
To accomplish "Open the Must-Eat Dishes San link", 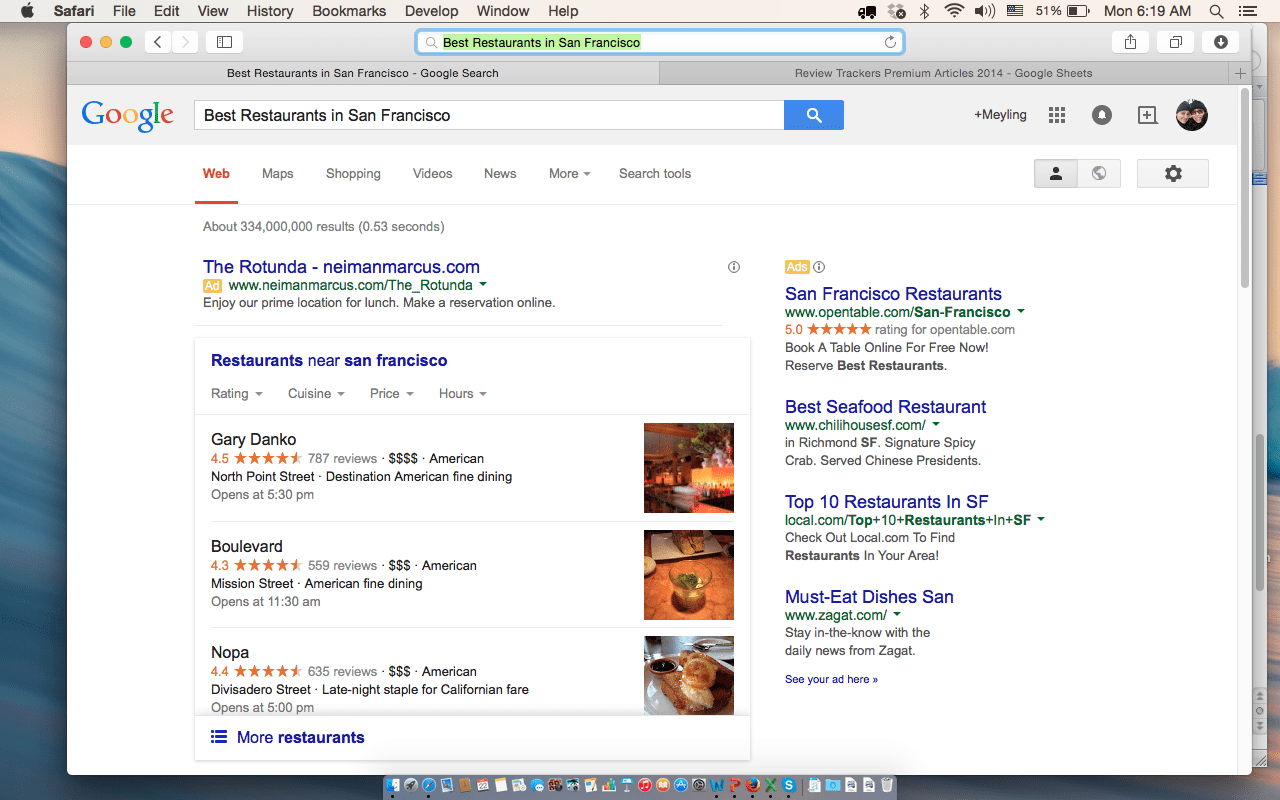I will [x=869, y=597].
